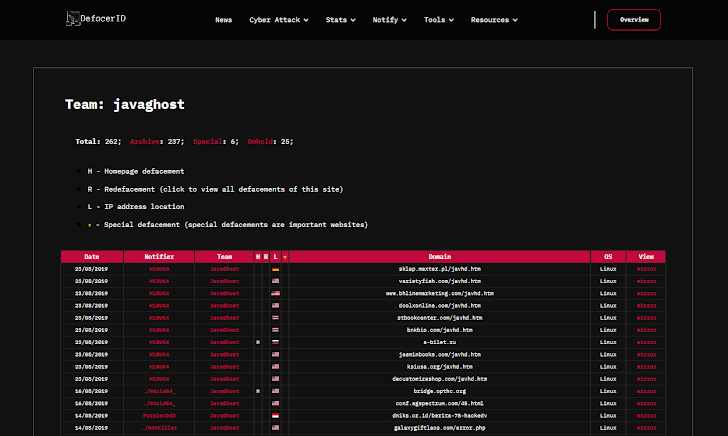Screen dimensions: 728x436
Task: Open mirror link for bridge.opthc.org
Action: 646,391
